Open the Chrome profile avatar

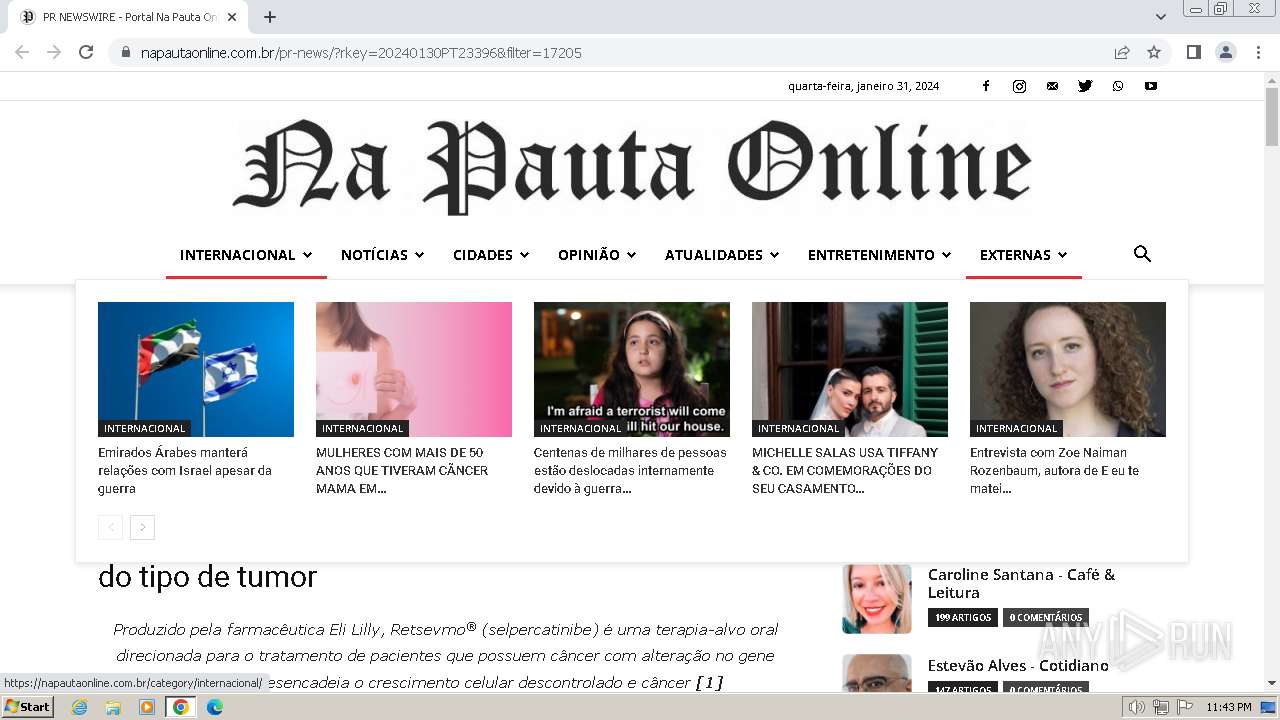click(x=1226, y=52)
